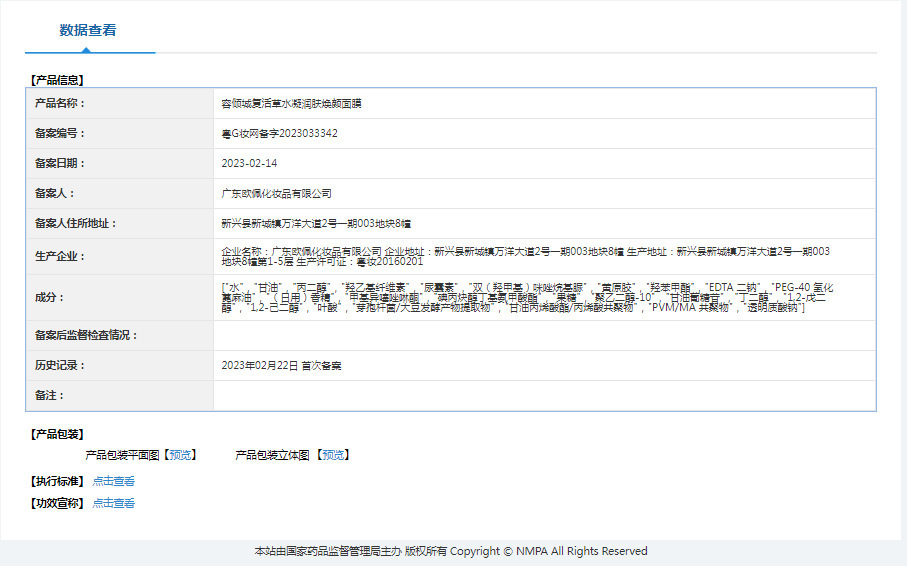Open 点击查看 link beside 执行标准
This screenshot has height=566, width=907.
[113, 481]
